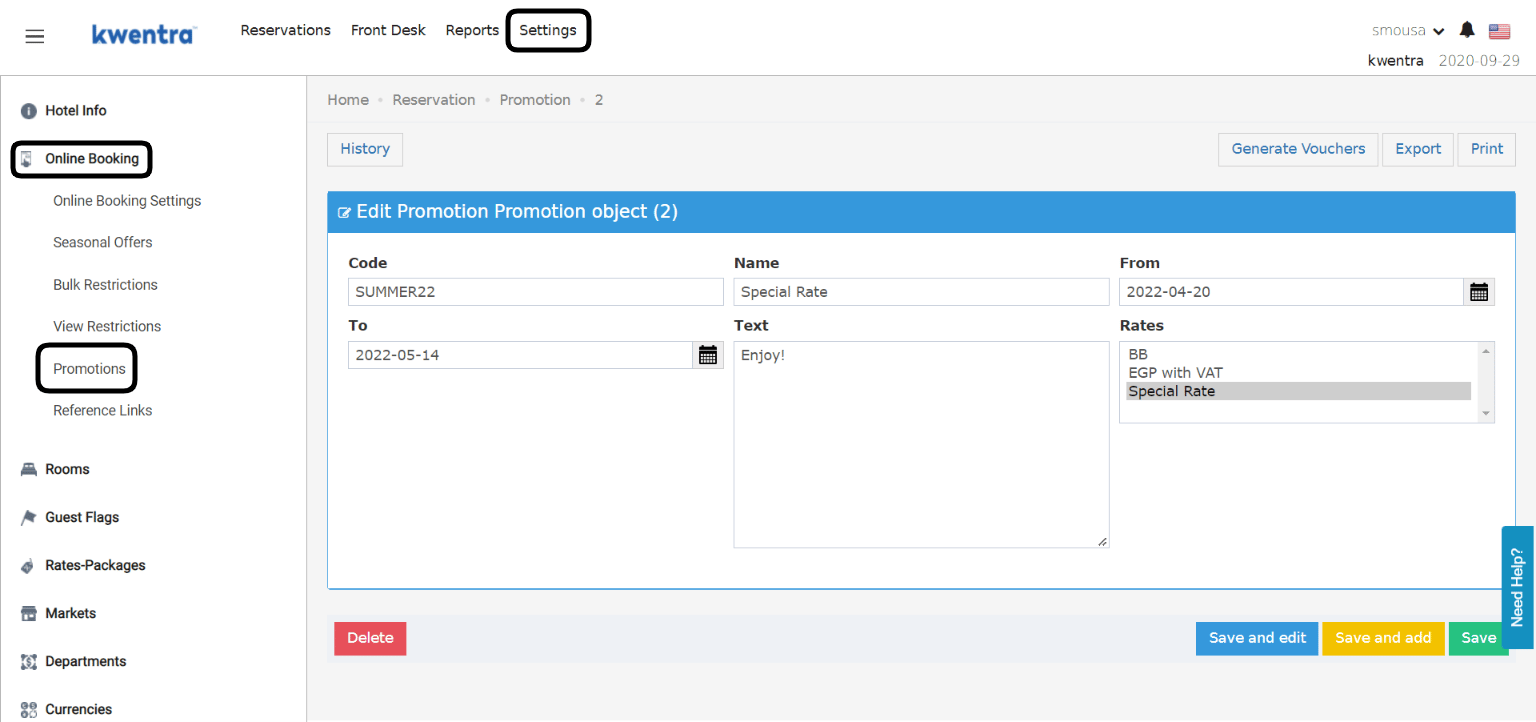This screenshot has height=722, width=1536.
Task: Select Special Rate in Rates list
Action: (1299, 391)
